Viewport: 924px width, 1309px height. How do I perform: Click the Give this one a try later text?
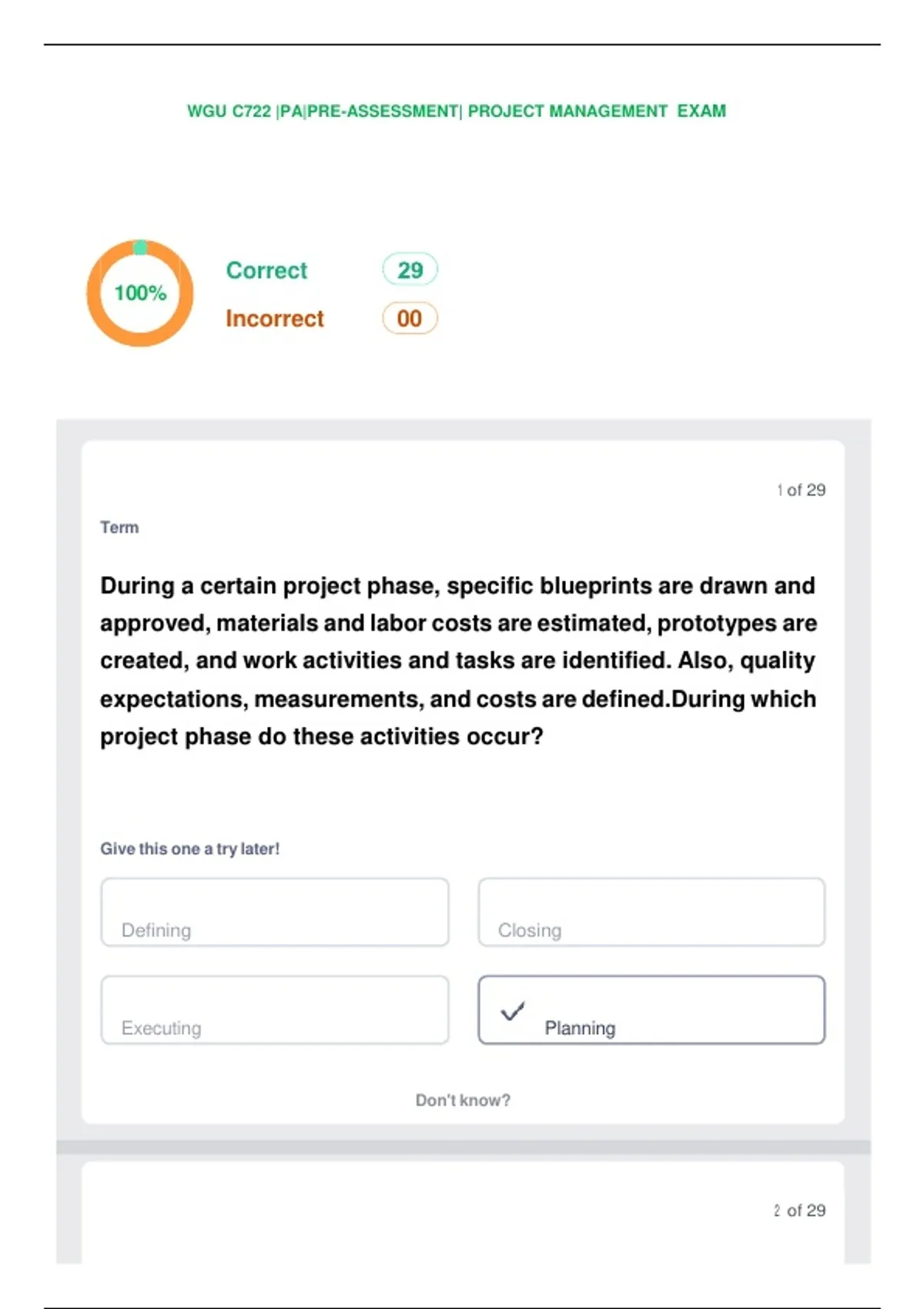click(190, 849)
